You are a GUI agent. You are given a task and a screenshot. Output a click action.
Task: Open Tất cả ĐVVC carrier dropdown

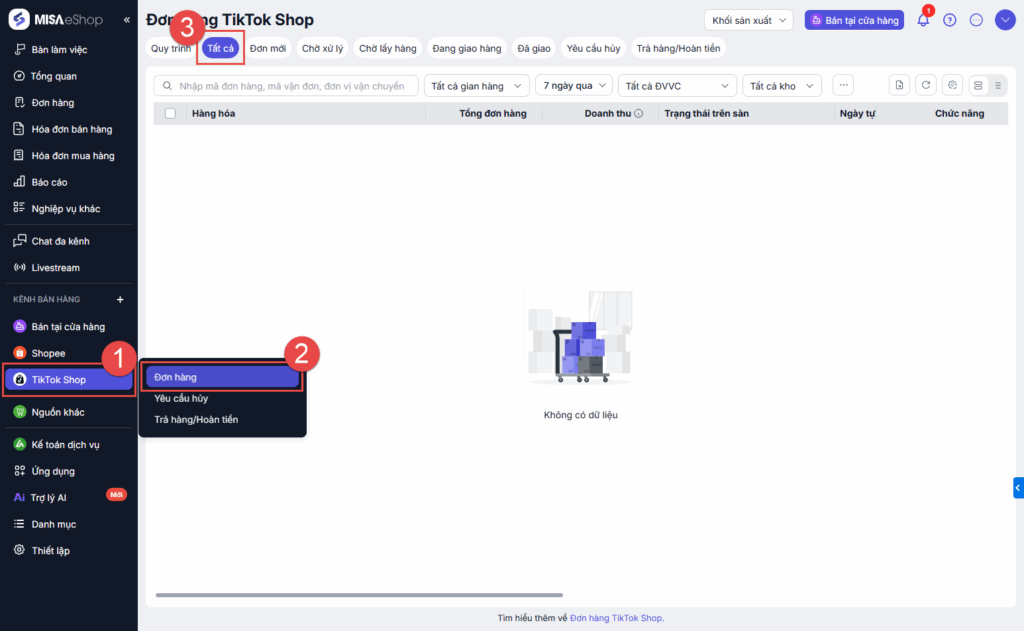tap(677, 86)
